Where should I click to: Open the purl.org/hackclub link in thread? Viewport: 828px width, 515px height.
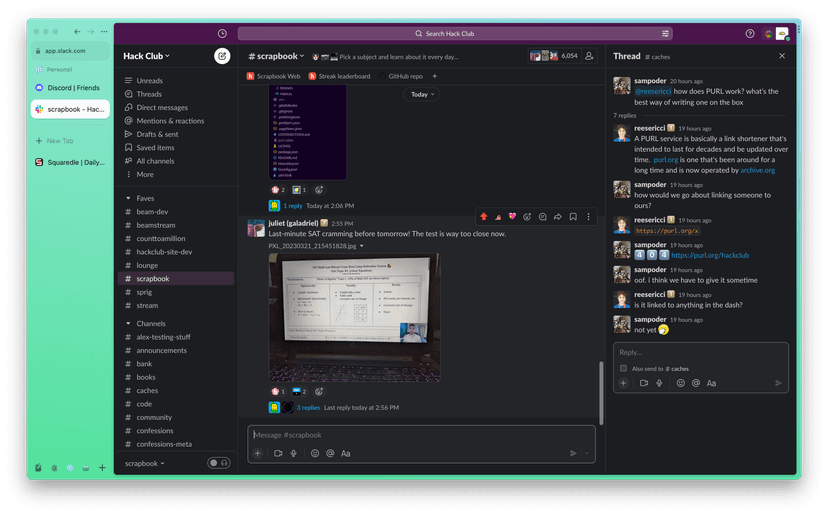(x=710, y=255)
